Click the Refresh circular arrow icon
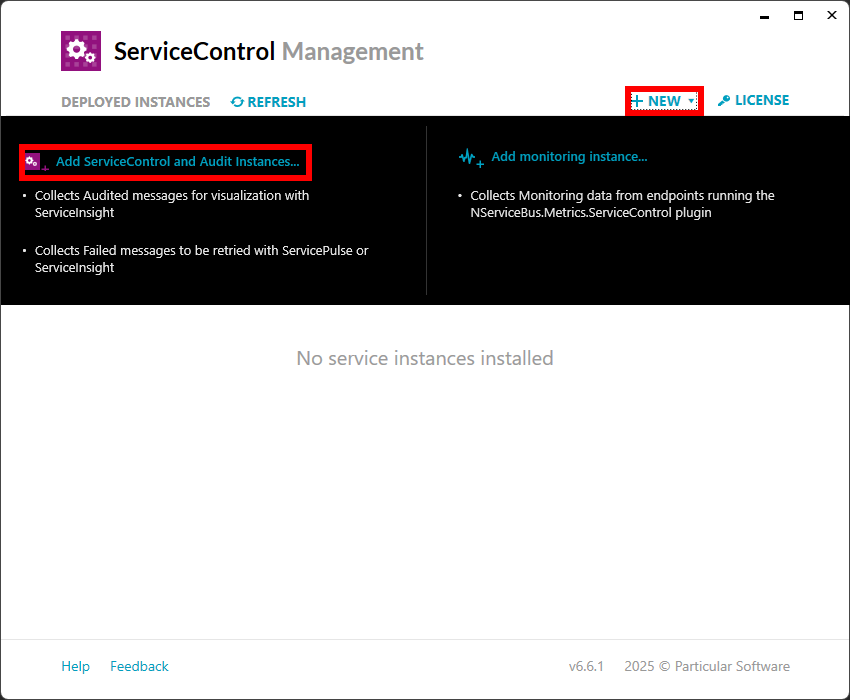 pos(237,102)
